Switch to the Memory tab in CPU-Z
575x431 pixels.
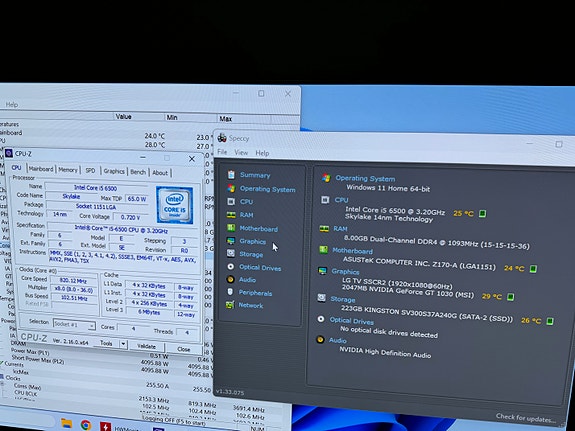coord(68,170)
